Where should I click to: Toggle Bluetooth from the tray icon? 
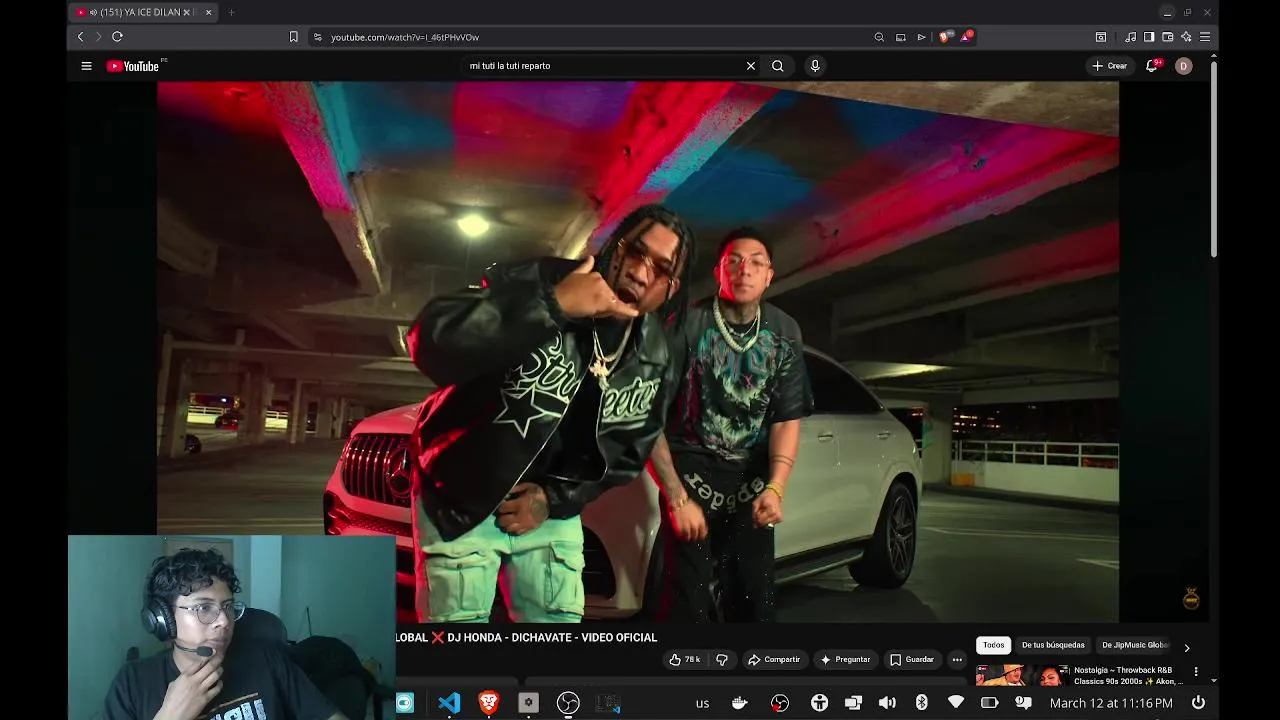click(922, 703)
